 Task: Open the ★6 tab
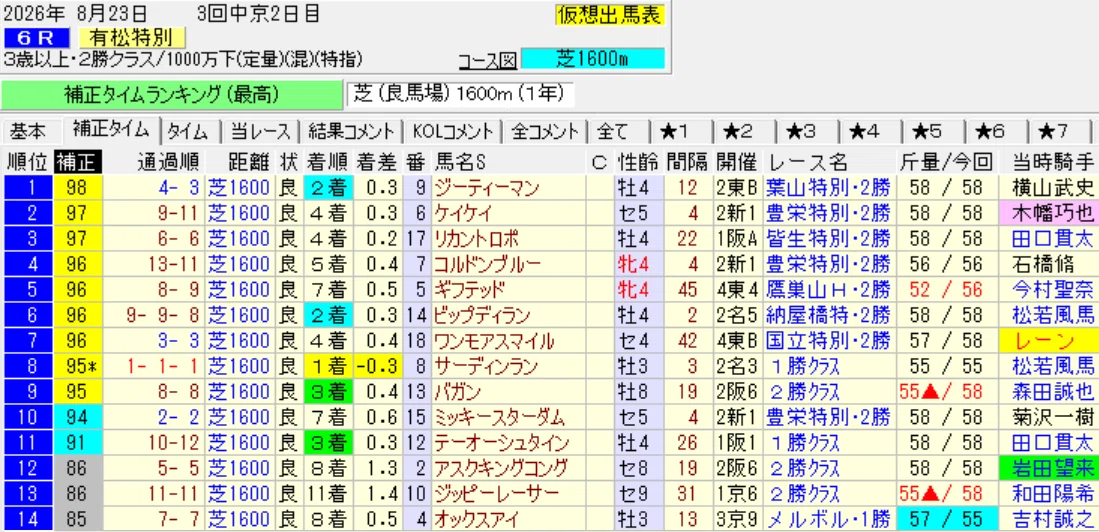point(990,131)
